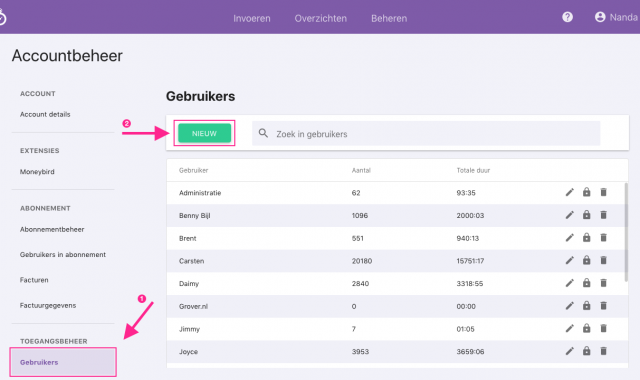The image size is (640, 380).
Task: Edit the Daimy user
Action: click(x=569, y=283)
